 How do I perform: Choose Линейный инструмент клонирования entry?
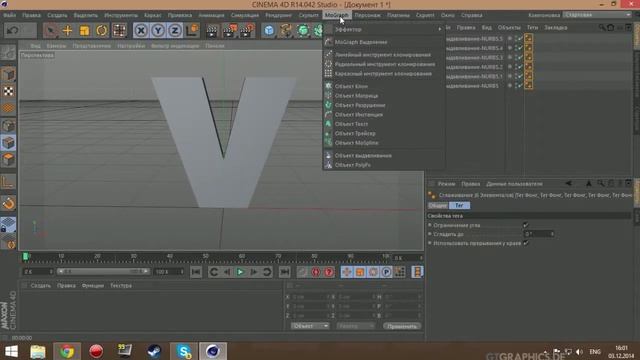point(383,55)
